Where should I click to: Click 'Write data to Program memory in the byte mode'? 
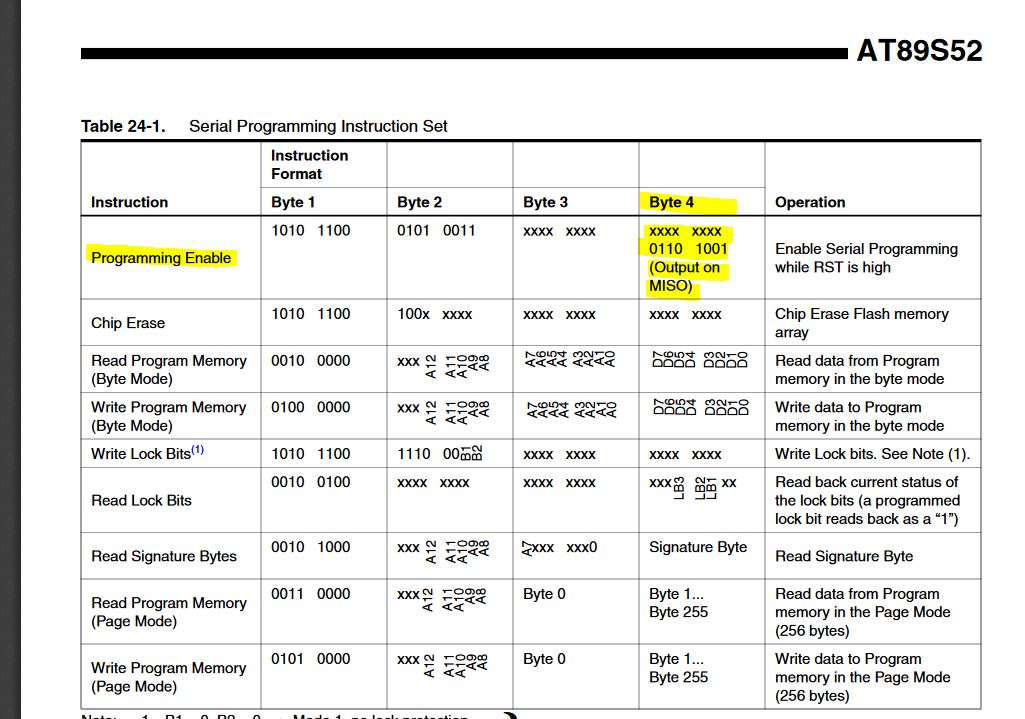coord(860,416)
